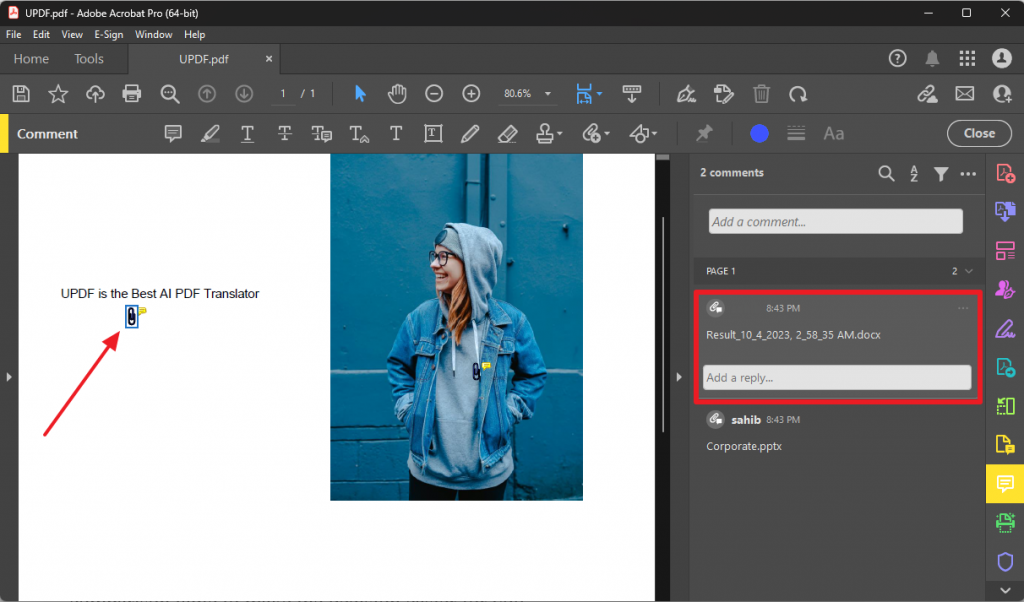The height and width of the screenshot is (602, 1024).
Task: Toggle comment sort order
Action: pyautogui.click(x=913, y=173)
